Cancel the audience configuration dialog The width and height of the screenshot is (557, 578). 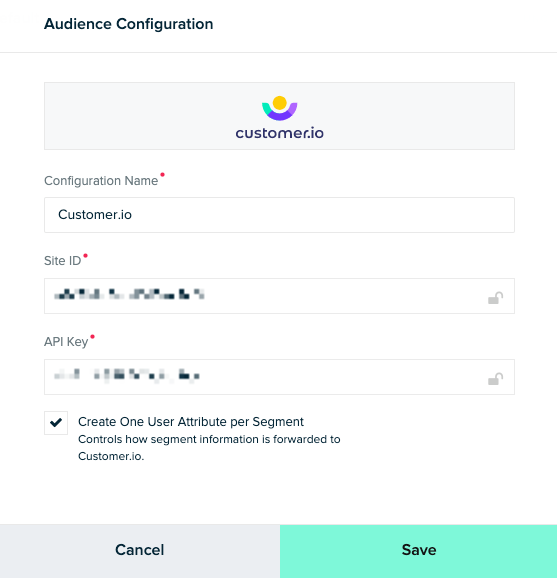(x=140, y=551)
